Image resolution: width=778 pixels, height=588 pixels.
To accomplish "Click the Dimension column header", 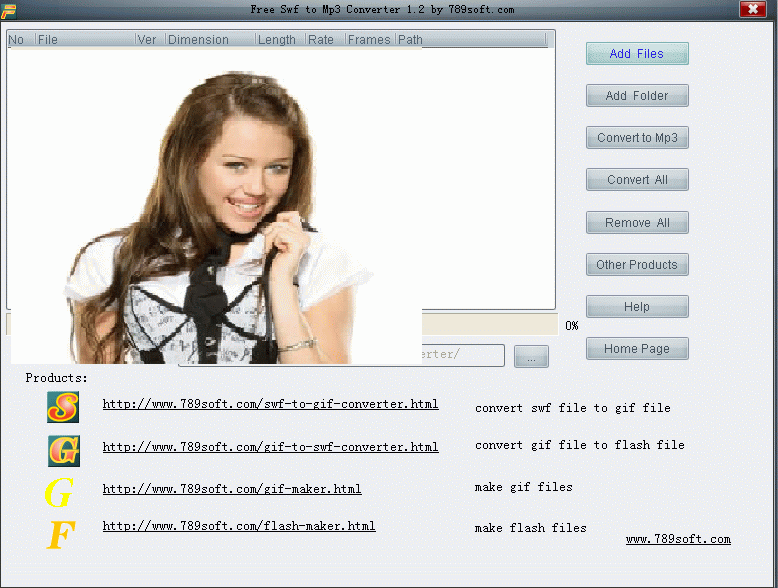I will [210, 40].
